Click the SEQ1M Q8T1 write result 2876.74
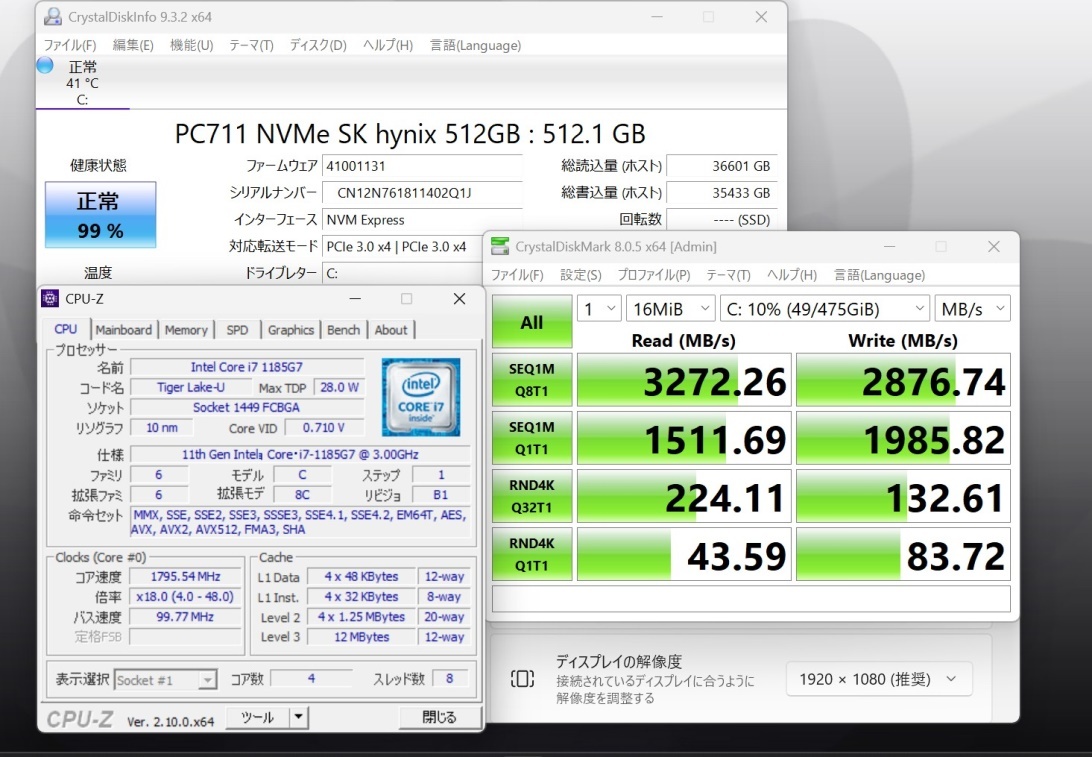The image size is (1092, 757). (903, 380)
